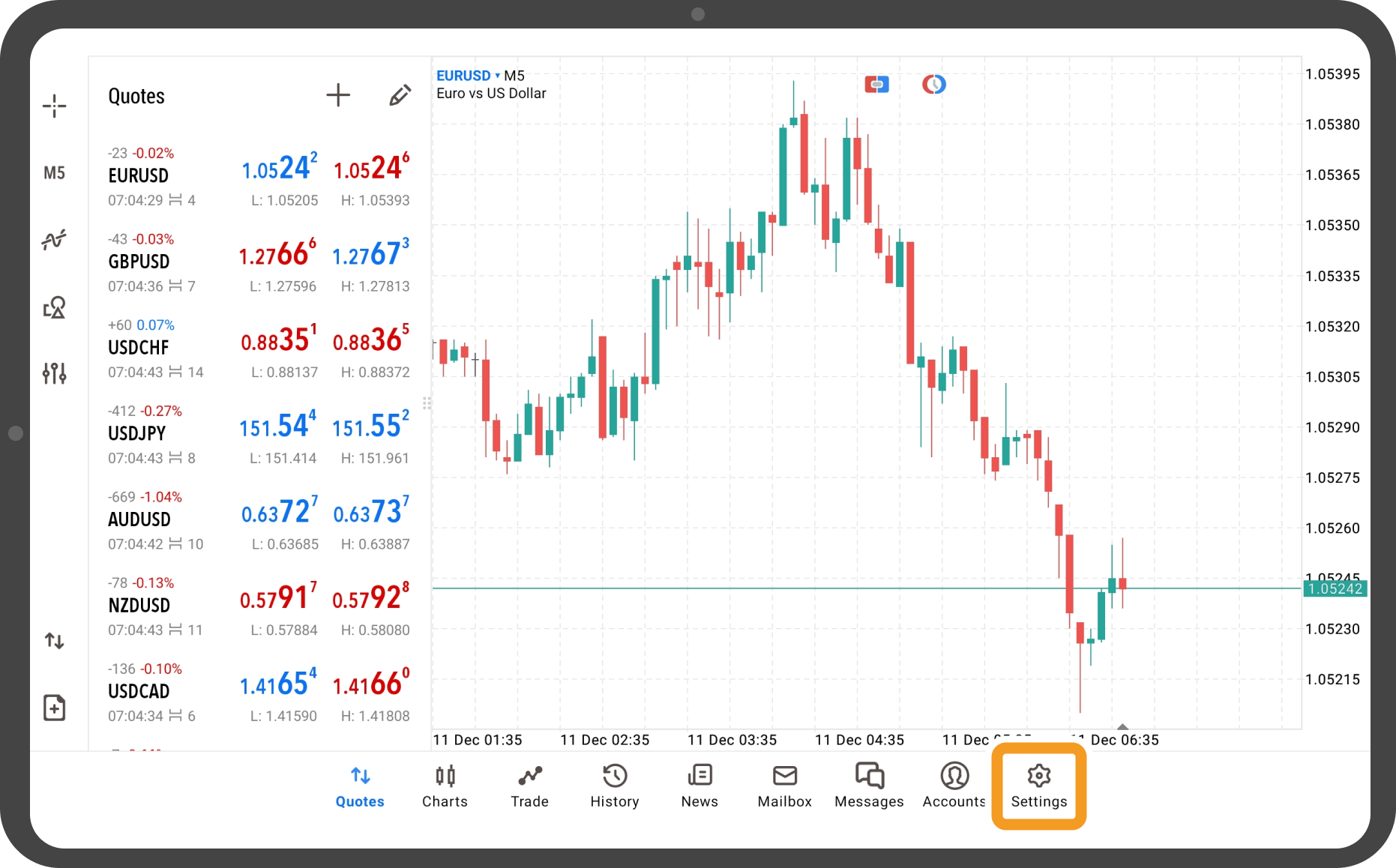
Task: Open the drawing objects shapes icon
Action: click(x=54, y=307)
